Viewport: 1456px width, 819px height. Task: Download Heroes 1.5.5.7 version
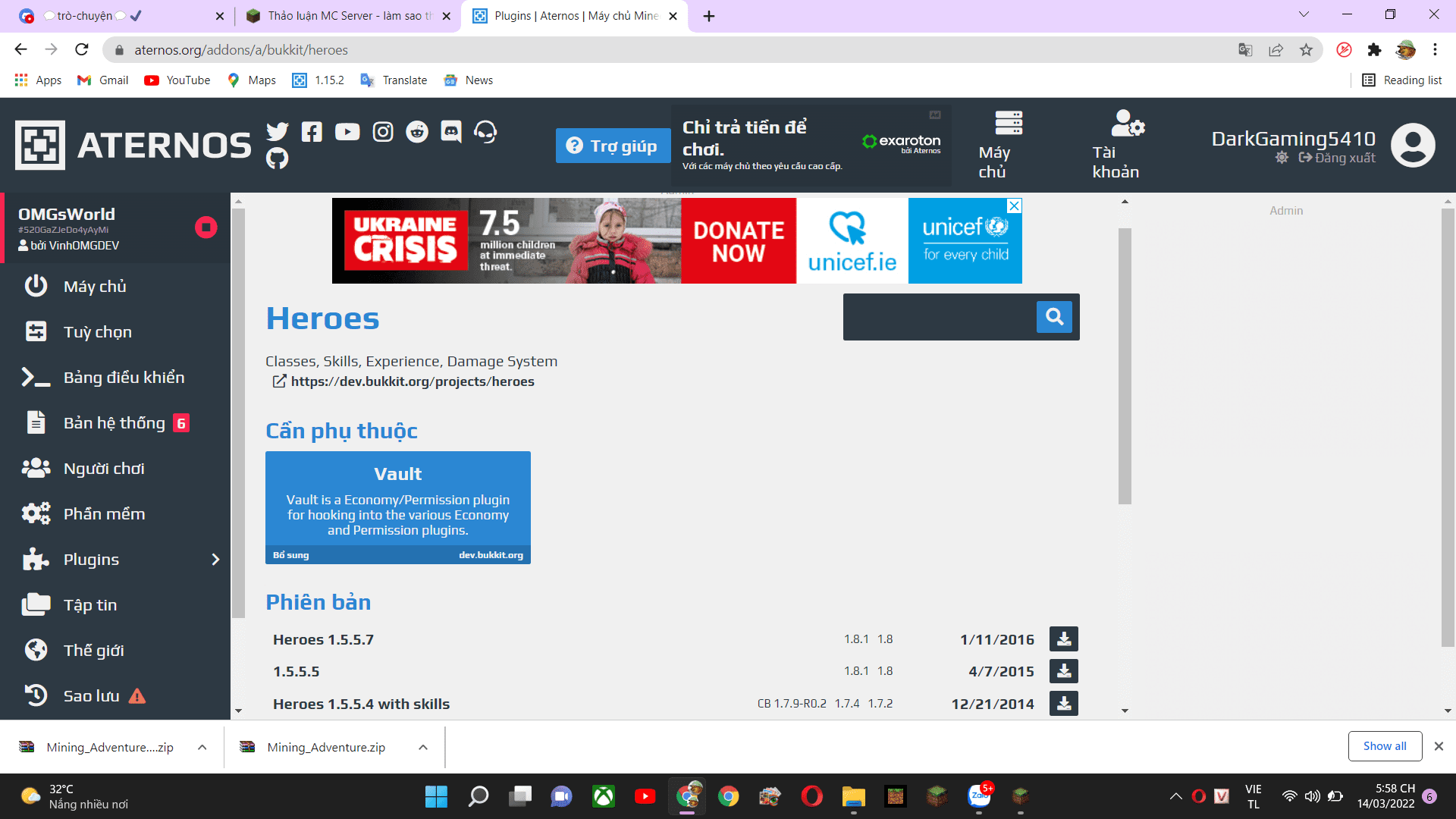1063,639
